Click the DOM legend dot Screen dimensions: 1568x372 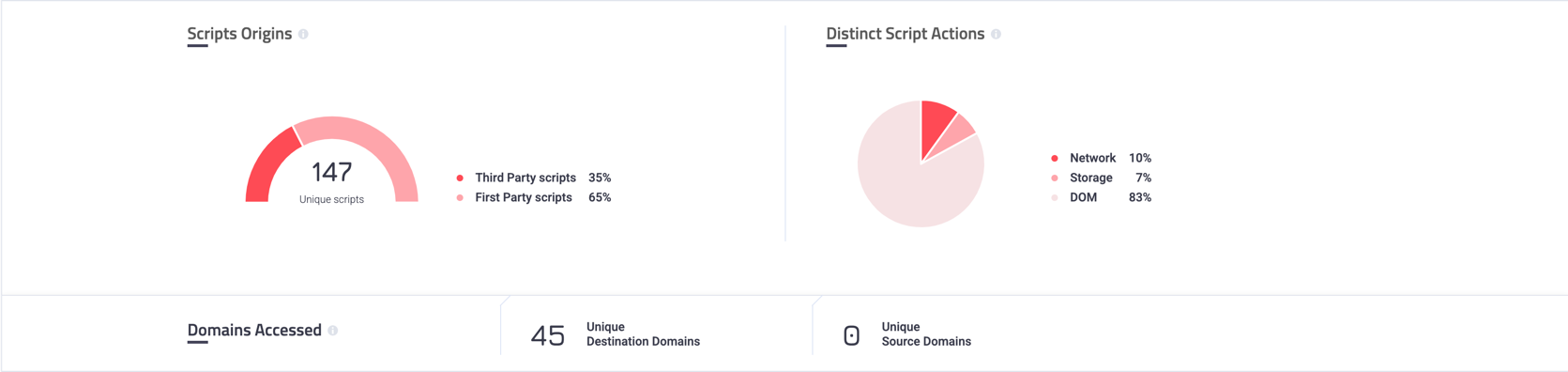click(x=1055, y=197)
